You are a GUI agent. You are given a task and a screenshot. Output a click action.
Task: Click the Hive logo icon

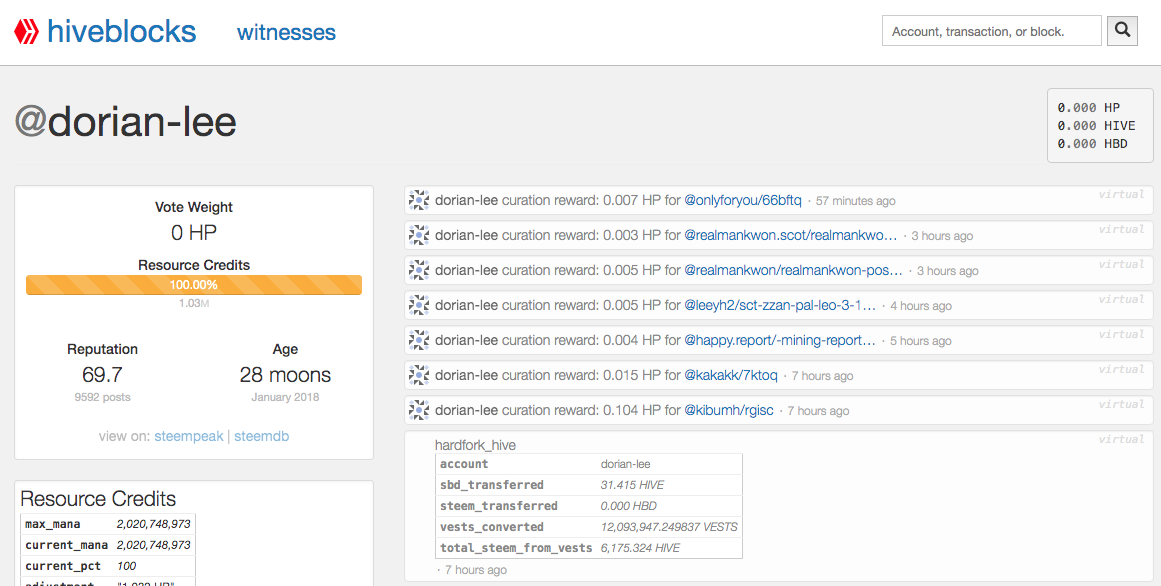[x=26, y=32]
